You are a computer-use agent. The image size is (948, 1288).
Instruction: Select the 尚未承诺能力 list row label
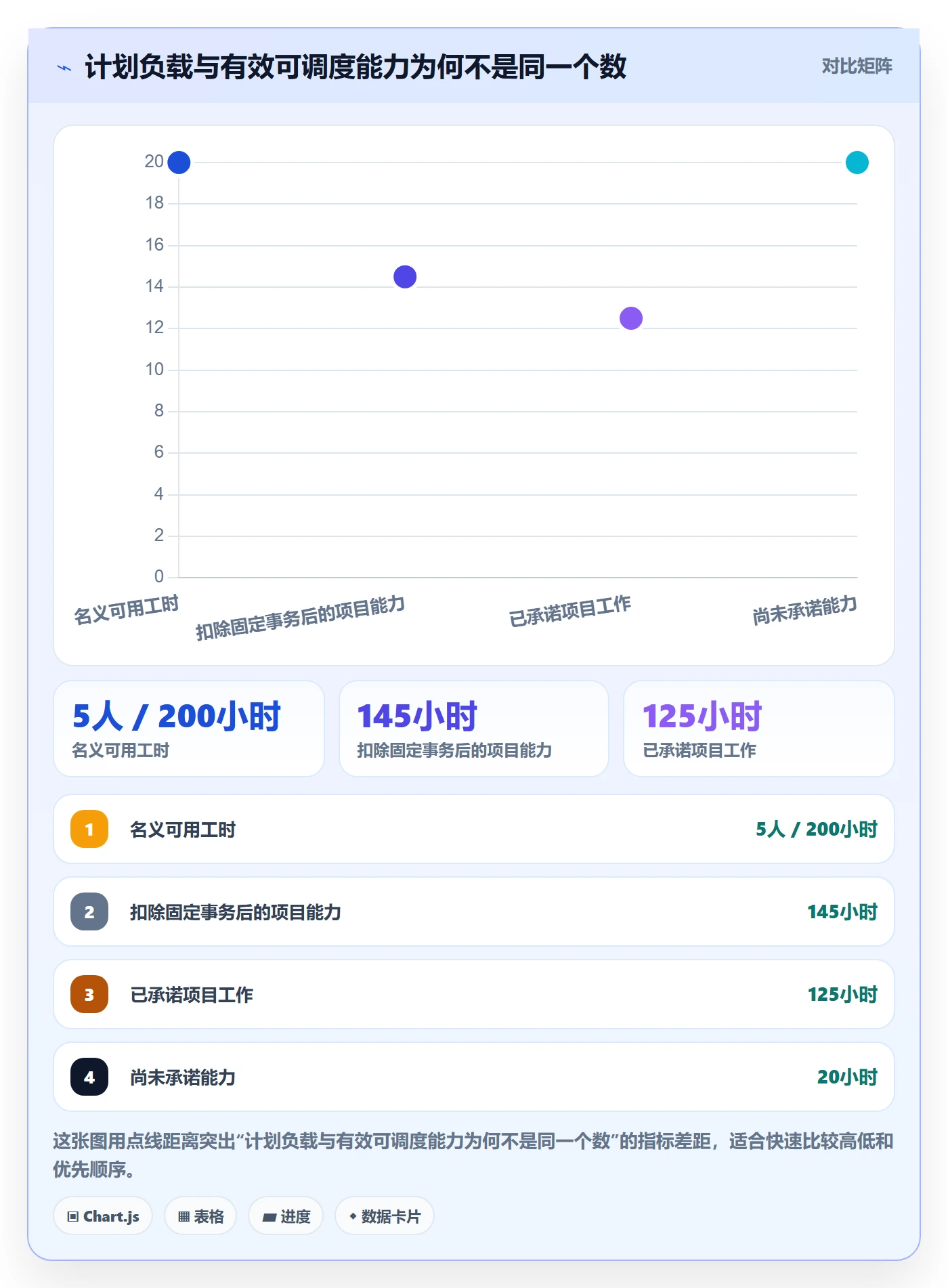click(183, 1077)
